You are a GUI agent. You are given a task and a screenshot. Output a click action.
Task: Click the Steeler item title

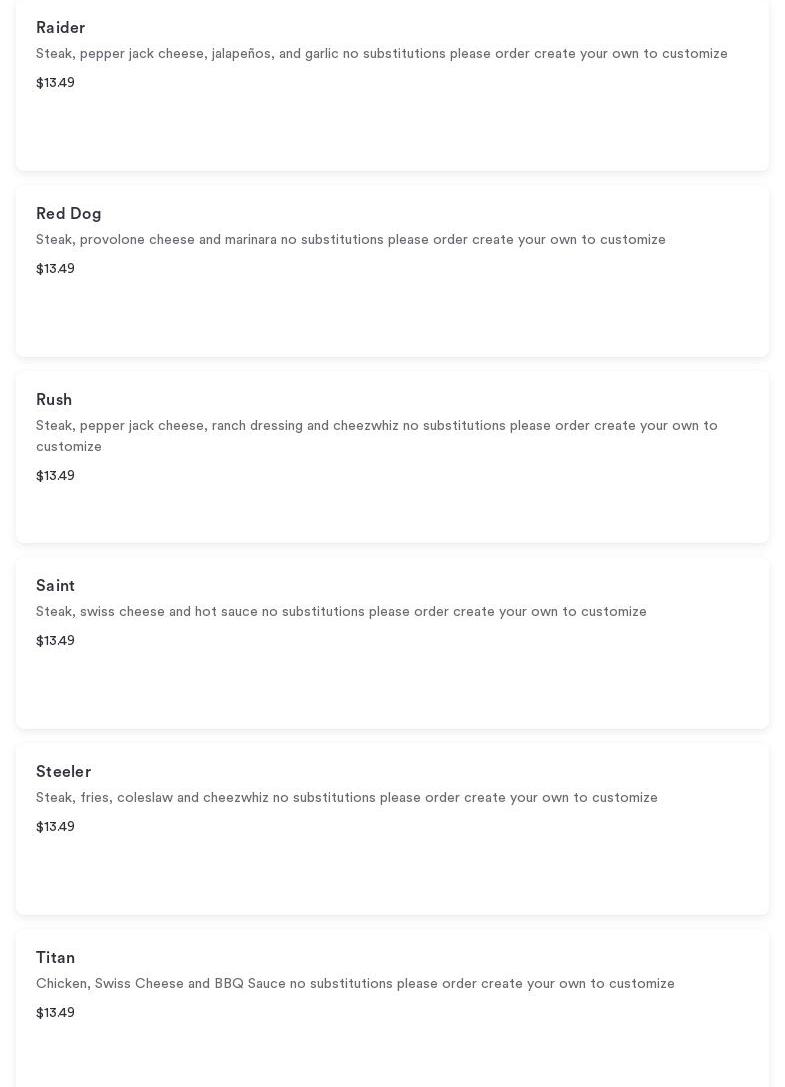(64, 772)
